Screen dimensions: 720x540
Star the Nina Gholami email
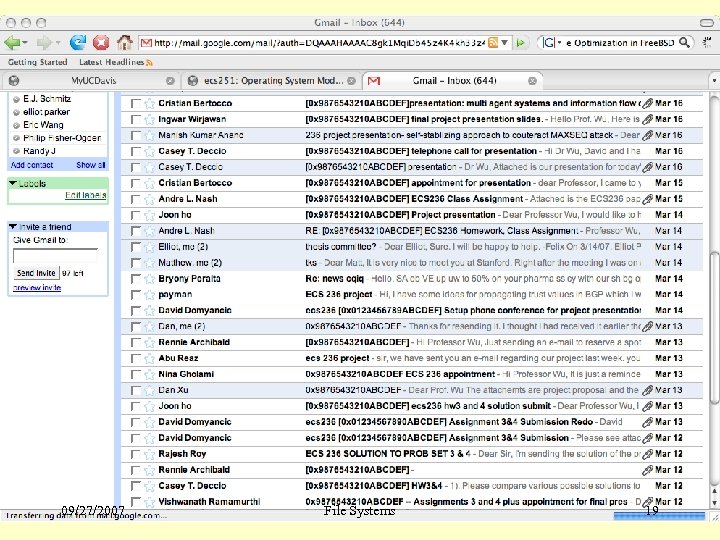click(x=149, y=375)
